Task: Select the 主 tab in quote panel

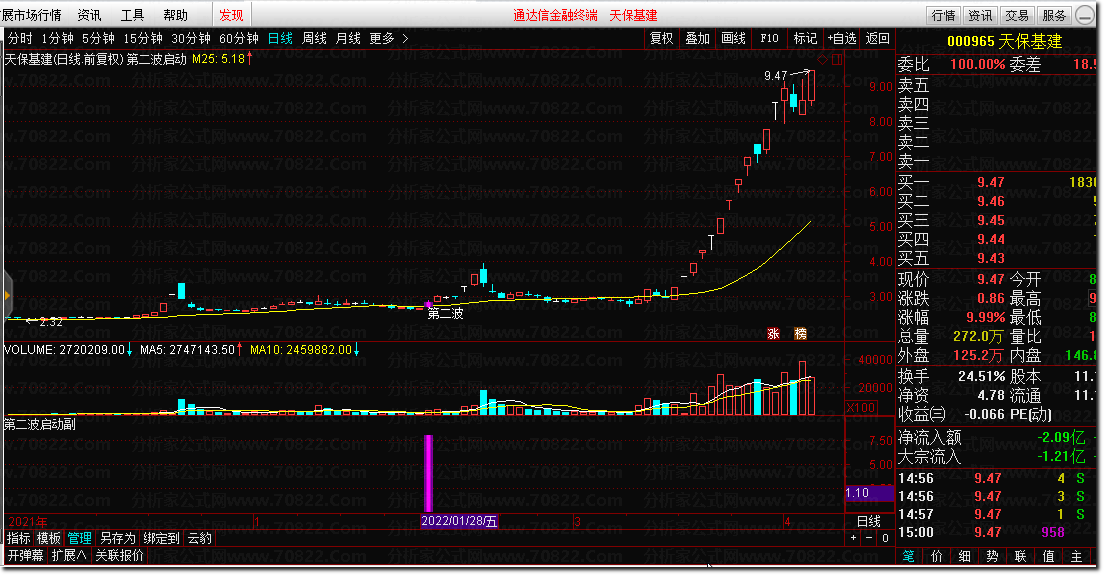Action: click(x=1076, y=556)
